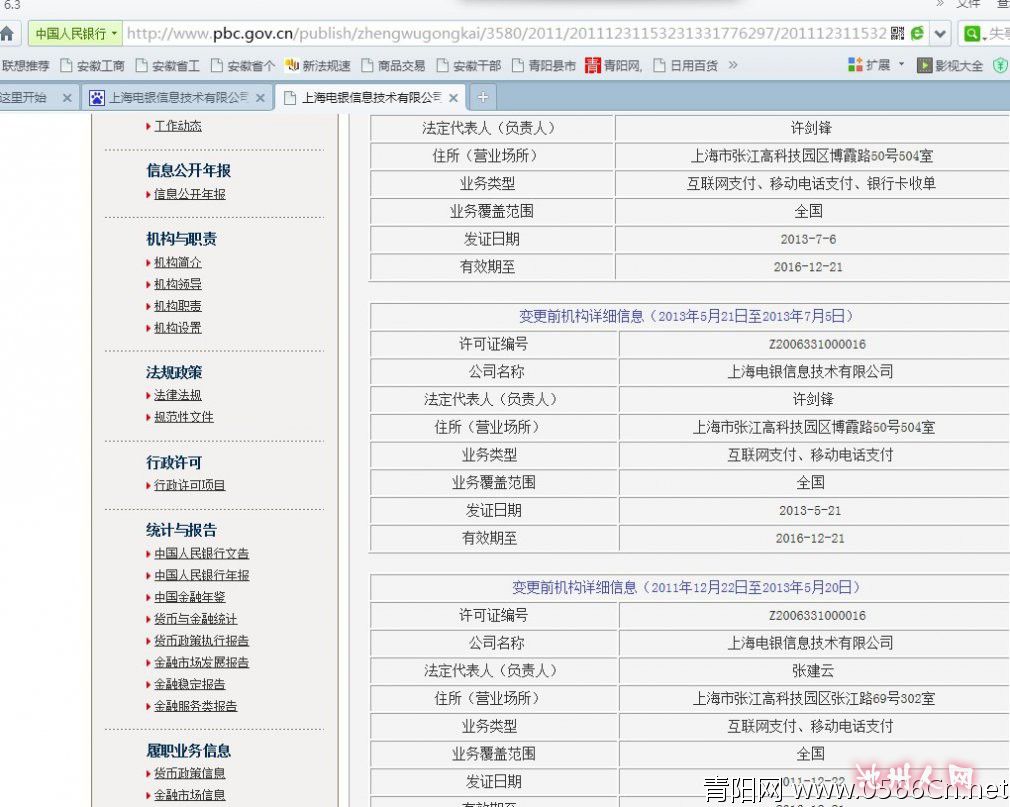Open the 中国人民银行年报 link
The image size is (1010, 807).
(x=202, y=575)
